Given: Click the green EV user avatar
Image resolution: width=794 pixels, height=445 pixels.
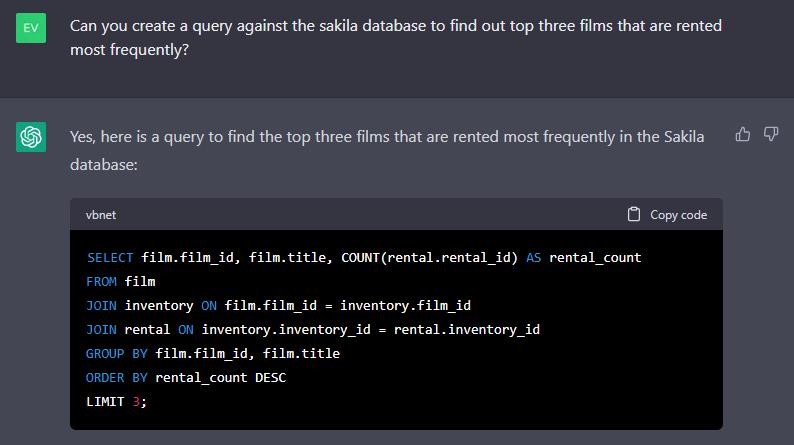Looking at the screenshot, I should click(31, 27).
